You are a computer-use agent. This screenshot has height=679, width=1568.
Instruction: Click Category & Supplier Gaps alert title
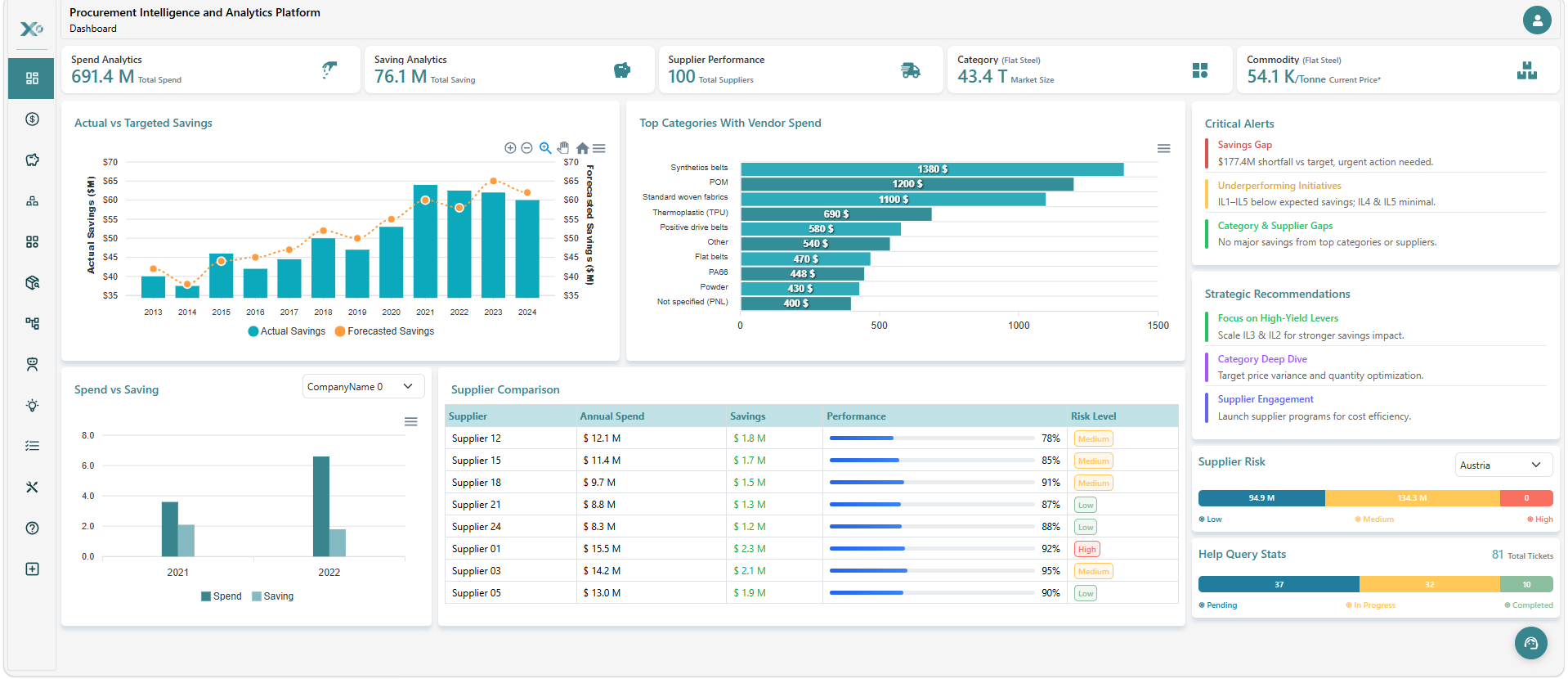1275,226
